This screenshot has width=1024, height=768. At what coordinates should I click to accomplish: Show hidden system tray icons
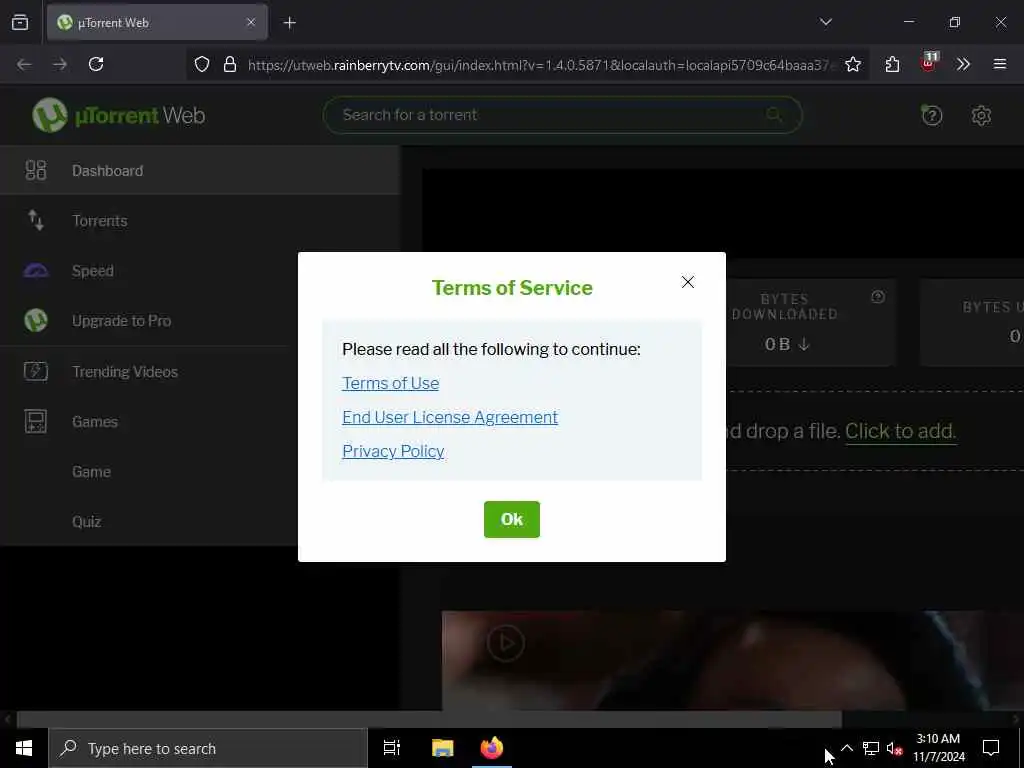point(846,748)
